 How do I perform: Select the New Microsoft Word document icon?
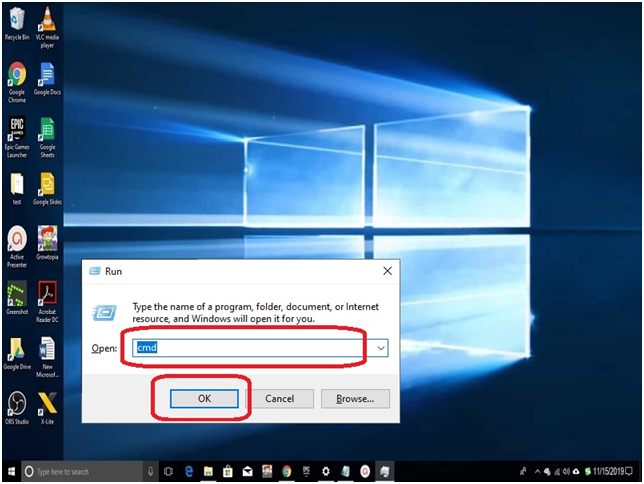[47, 357]
